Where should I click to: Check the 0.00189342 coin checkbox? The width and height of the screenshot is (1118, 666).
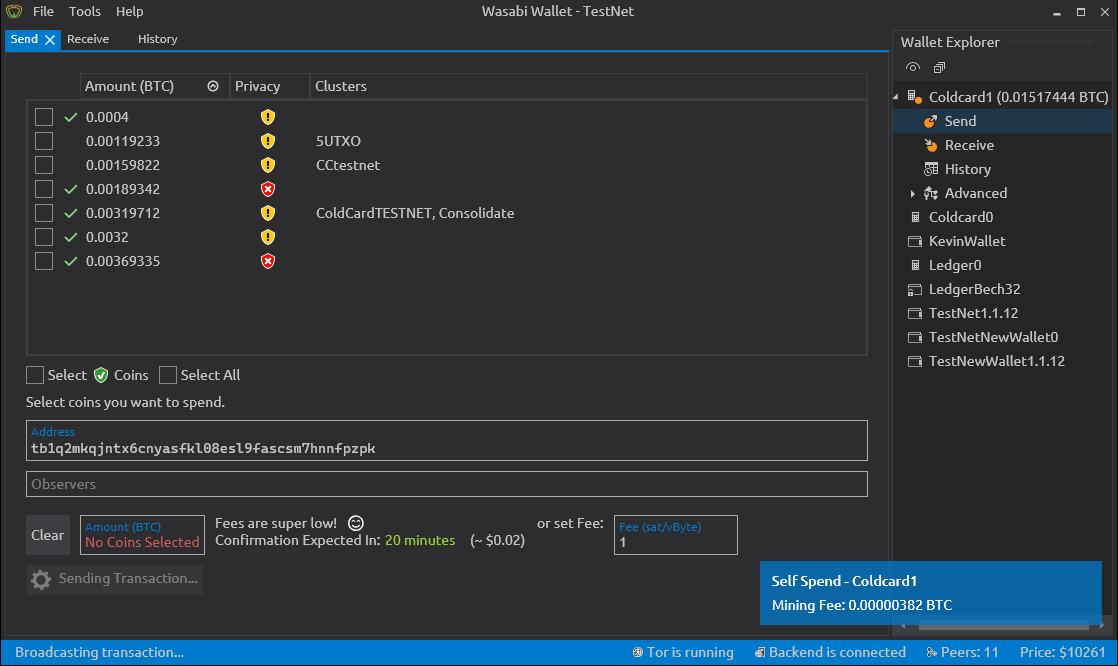point(44,189)
